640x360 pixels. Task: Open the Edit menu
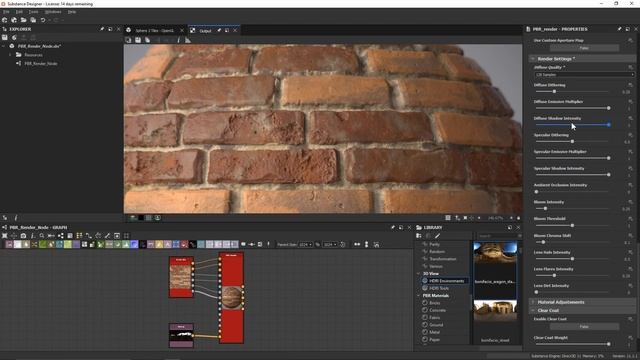(19, 12)
